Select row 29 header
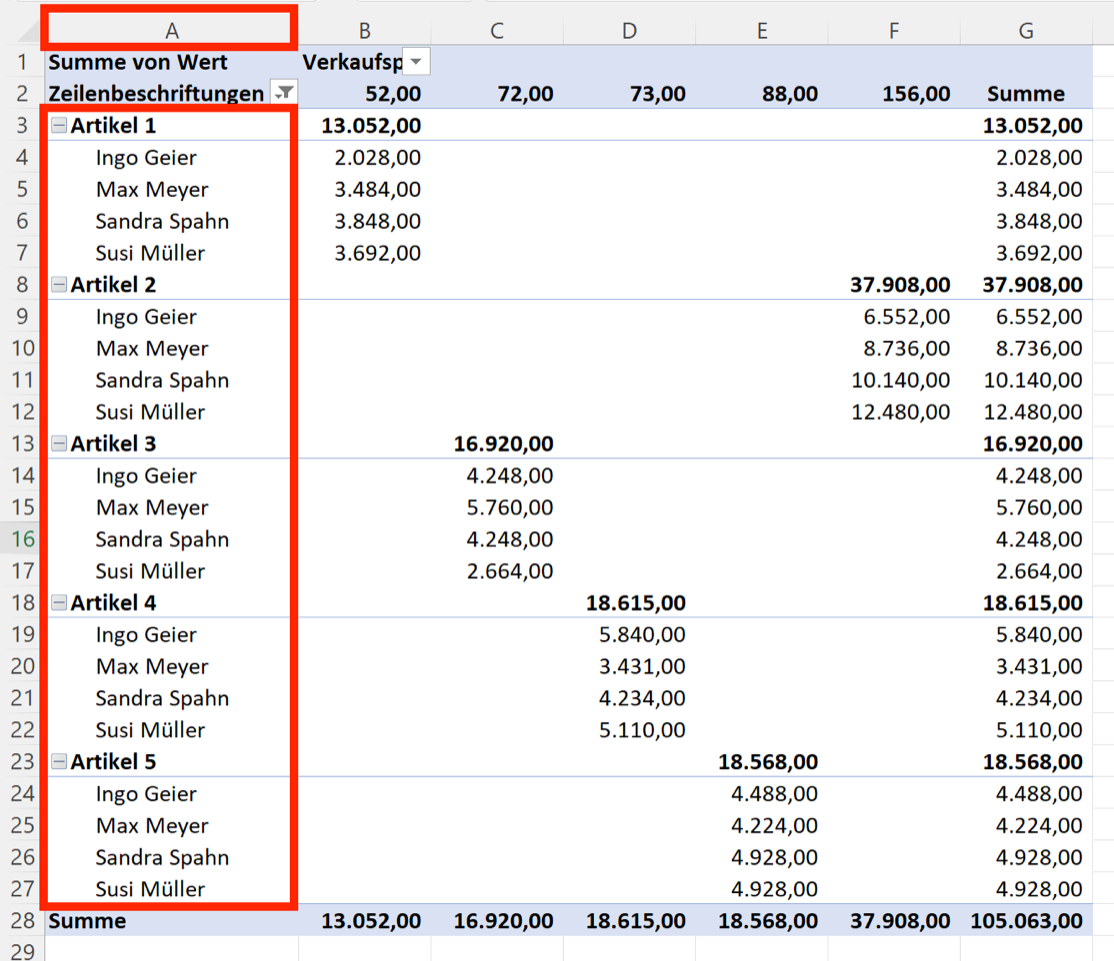The width and height of the screenshot is (1114, 961). [22, 950]
